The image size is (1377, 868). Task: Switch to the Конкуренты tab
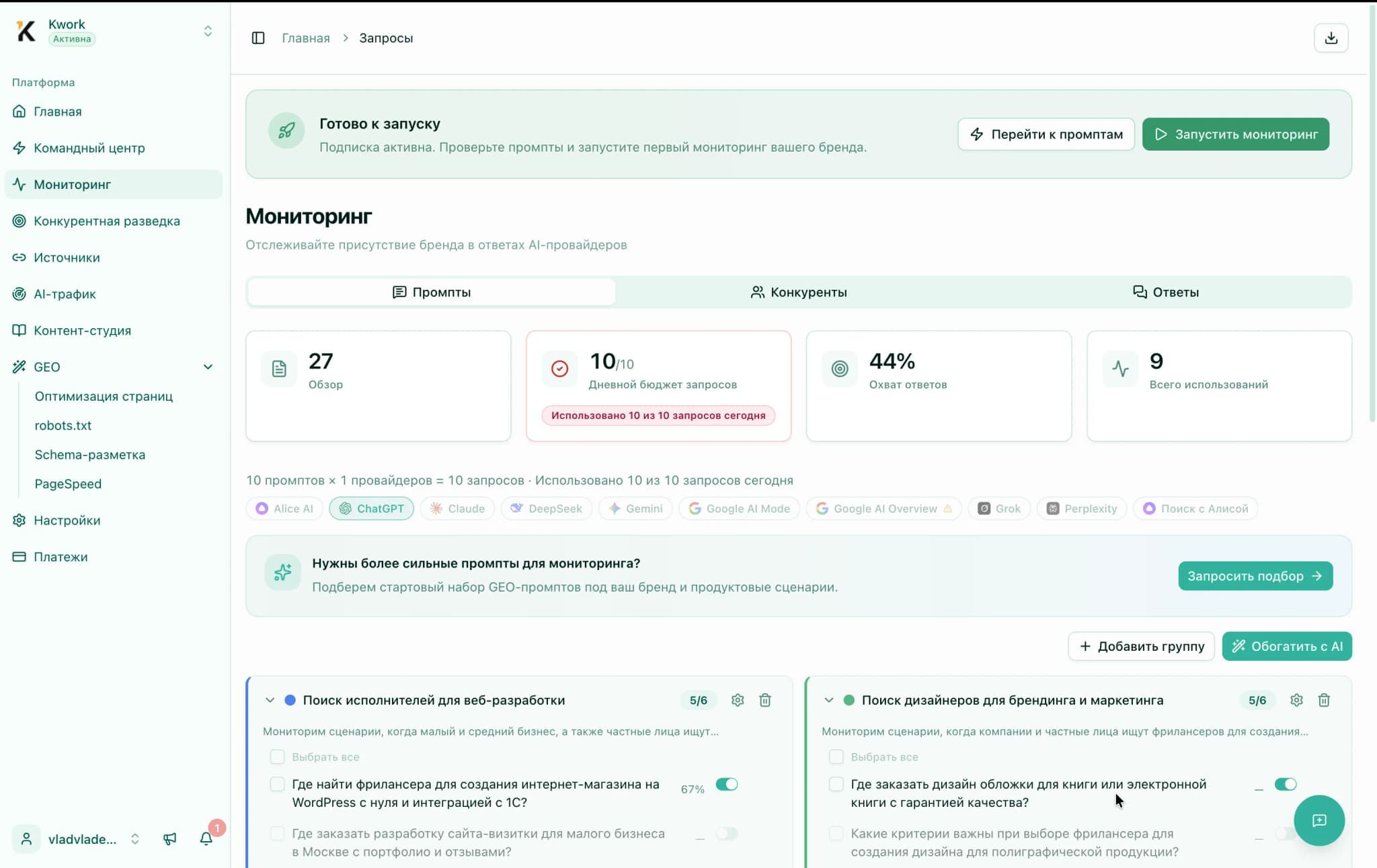(x=799, y=292)
